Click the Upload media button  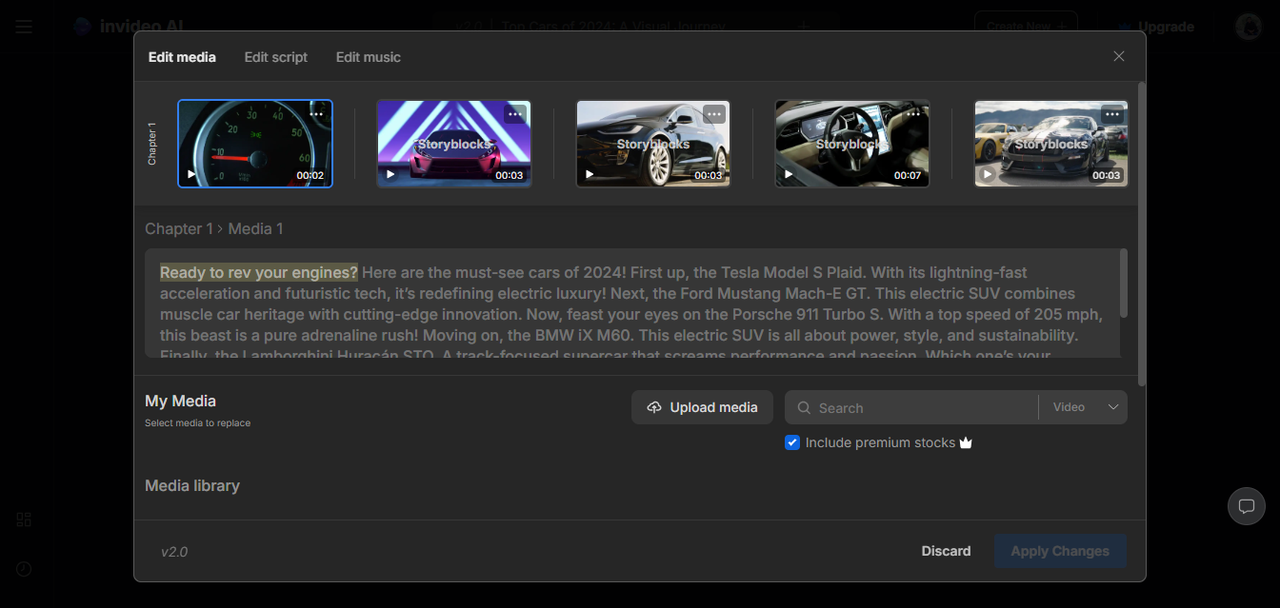coord(702,407)
